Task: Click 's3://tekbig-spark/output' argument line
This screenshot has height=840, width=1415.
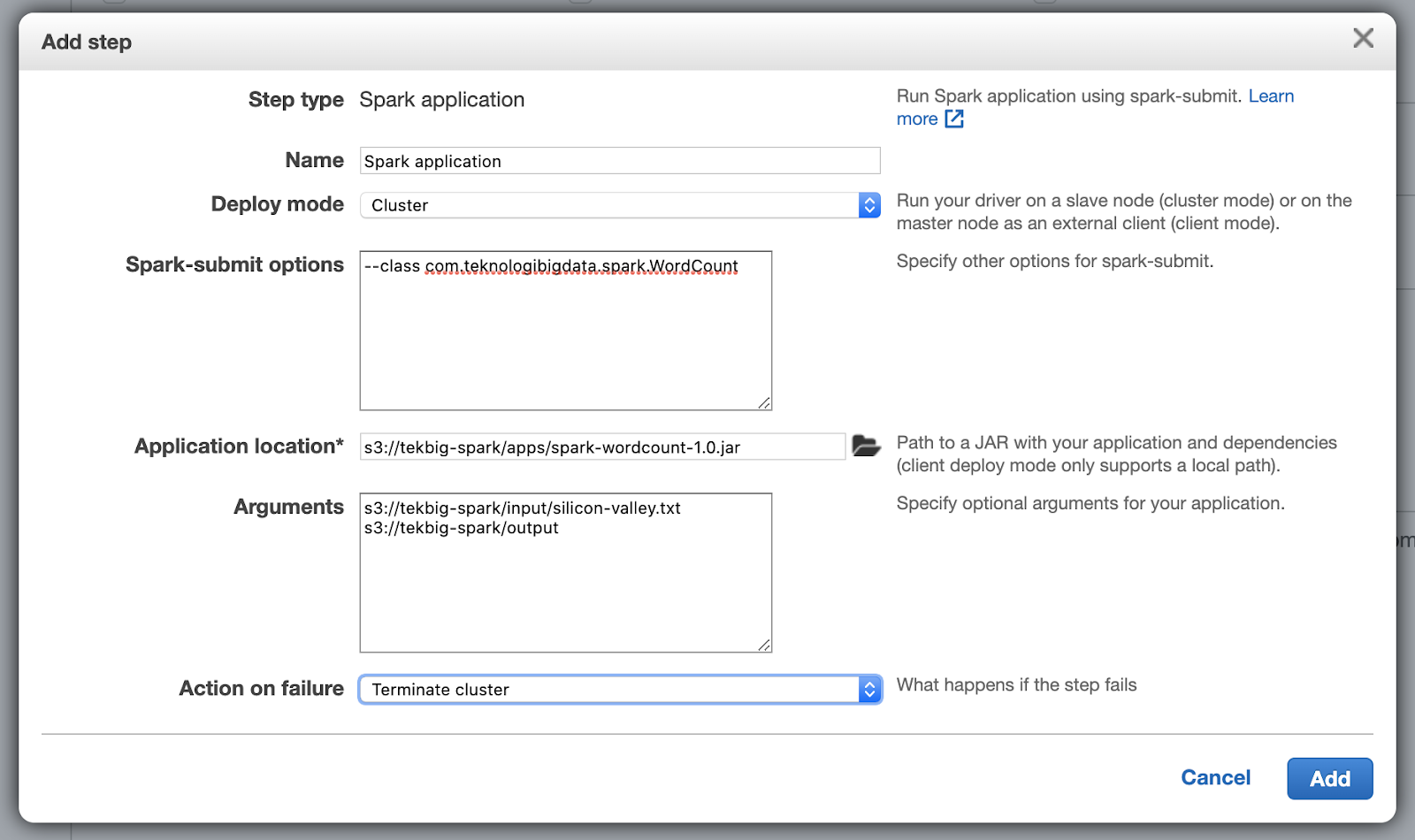Action: (462, 528)
